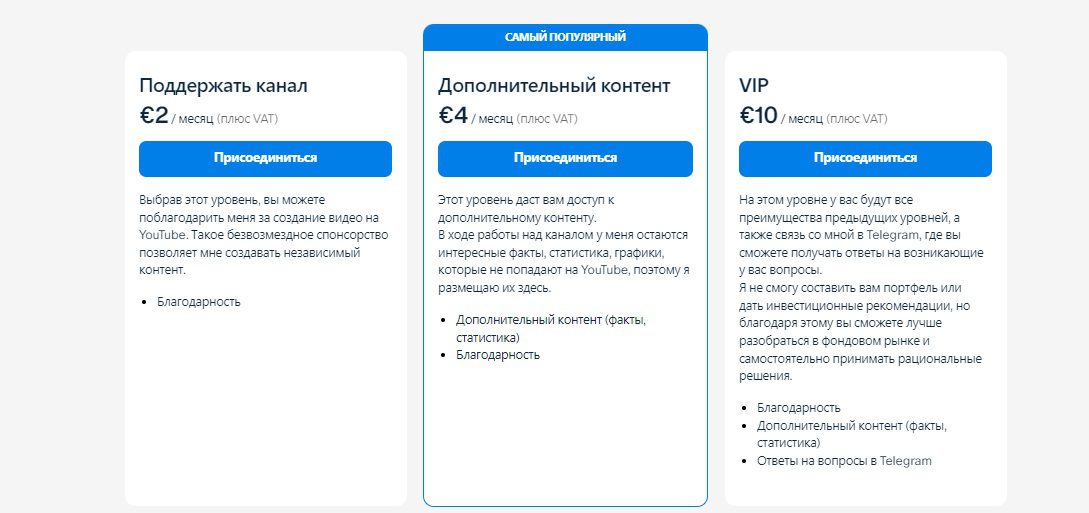Click Дополнительный контент bullet in the VIP card
The height and width of the screenshot is (513, 1089).
click(x=851, y=433)
